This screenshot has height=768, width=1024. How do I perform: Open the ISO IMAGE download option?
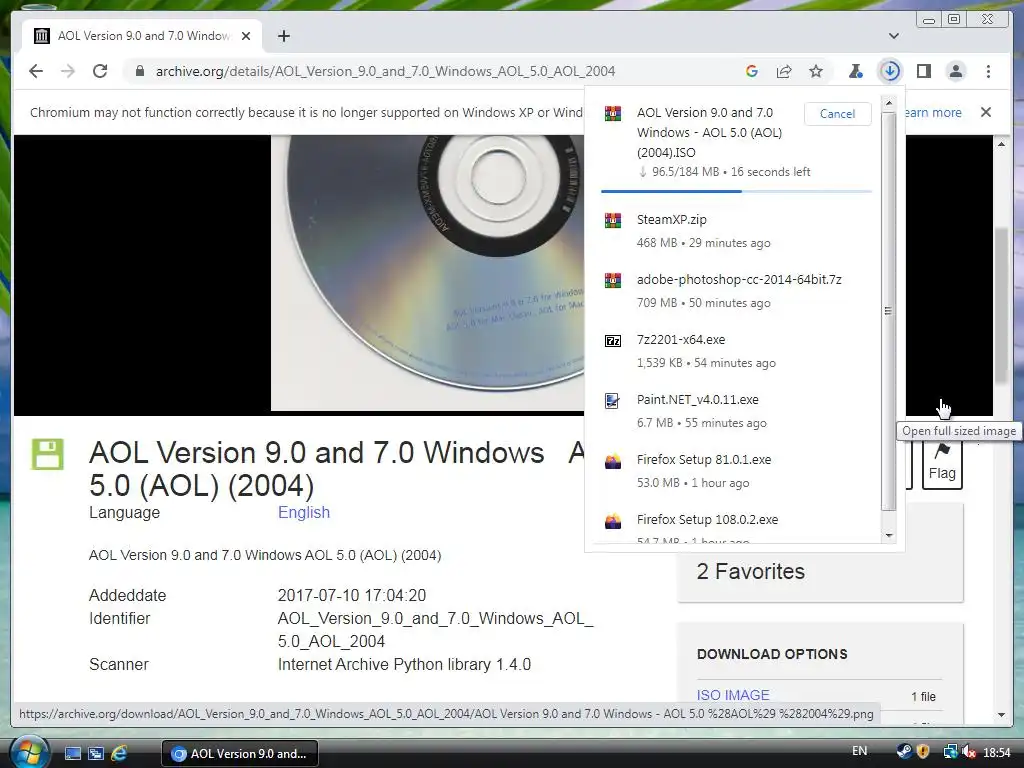pos(733,695)
